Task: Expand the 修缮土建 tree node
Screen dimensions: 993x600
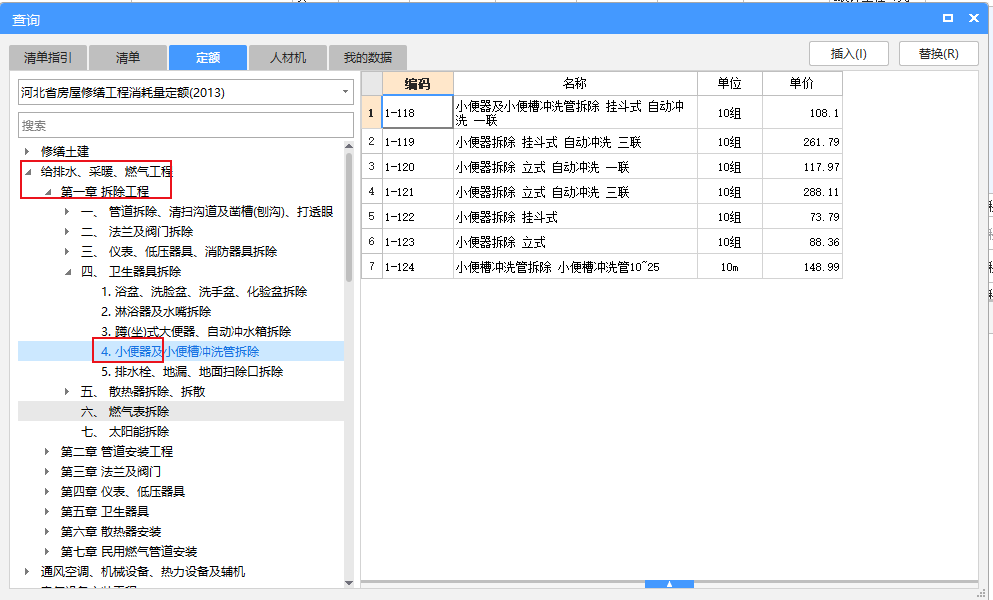Action: click(27, 151)
